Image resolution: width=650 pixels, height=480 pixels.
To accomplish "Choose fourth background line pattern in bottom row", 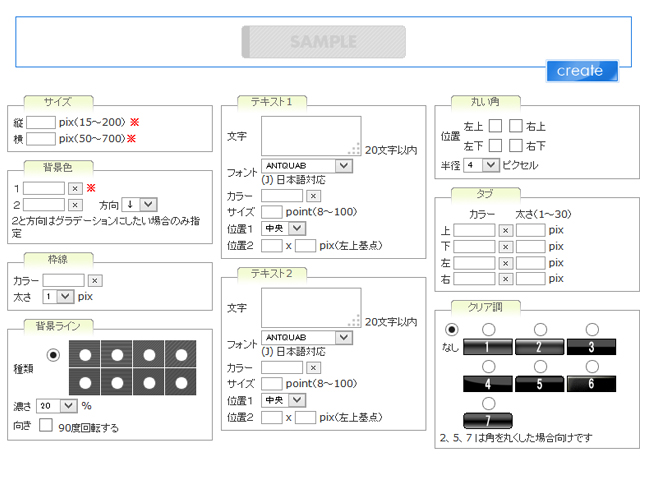I will (181, 383).
